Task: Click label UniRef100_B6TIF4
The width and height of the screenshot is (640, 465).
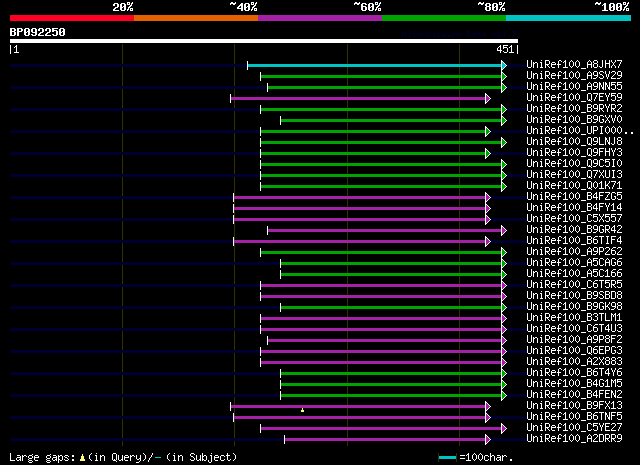Action: pos(574,240)
